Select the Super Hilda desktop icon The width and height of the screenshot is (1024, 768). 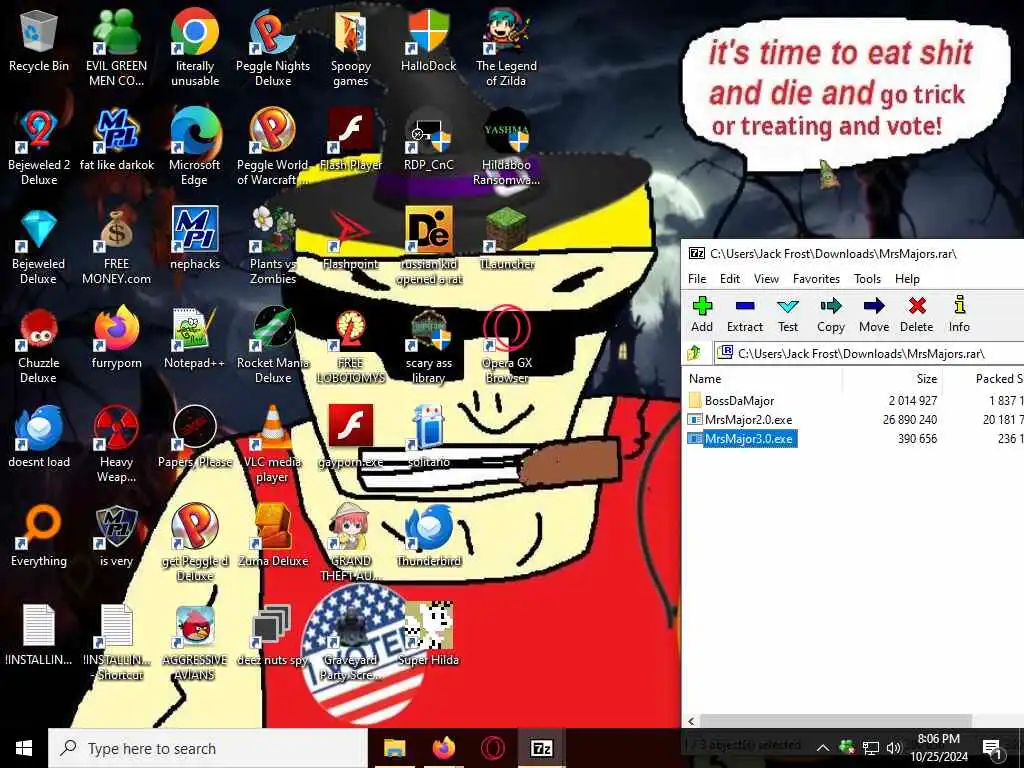pos(428,635)
